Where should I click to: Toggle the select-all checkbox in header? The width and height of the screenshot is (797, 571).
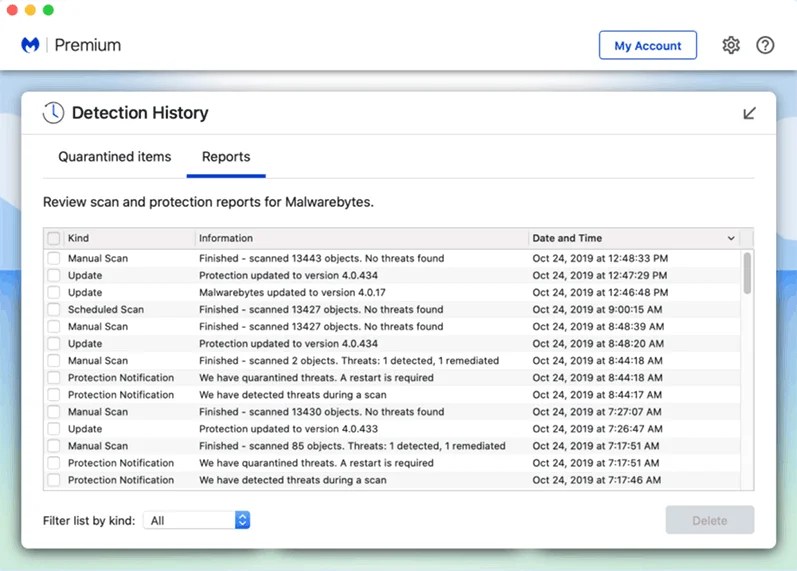[x=54, y=238]
